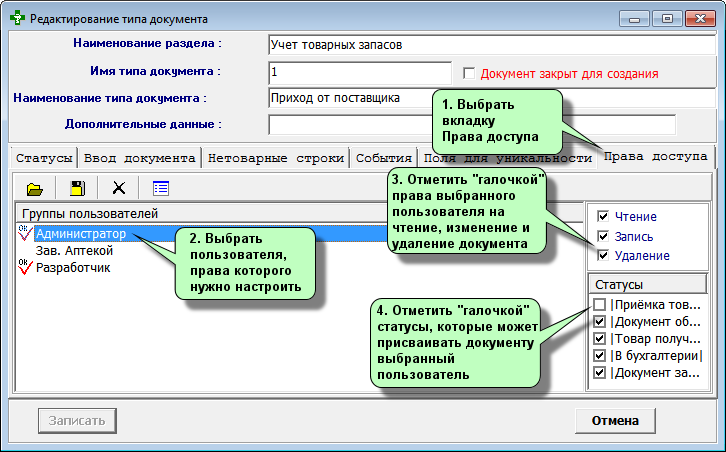726x452 pixels.
Task: Toggle the Чтение checkbox
Action: (x=603, y=216)
